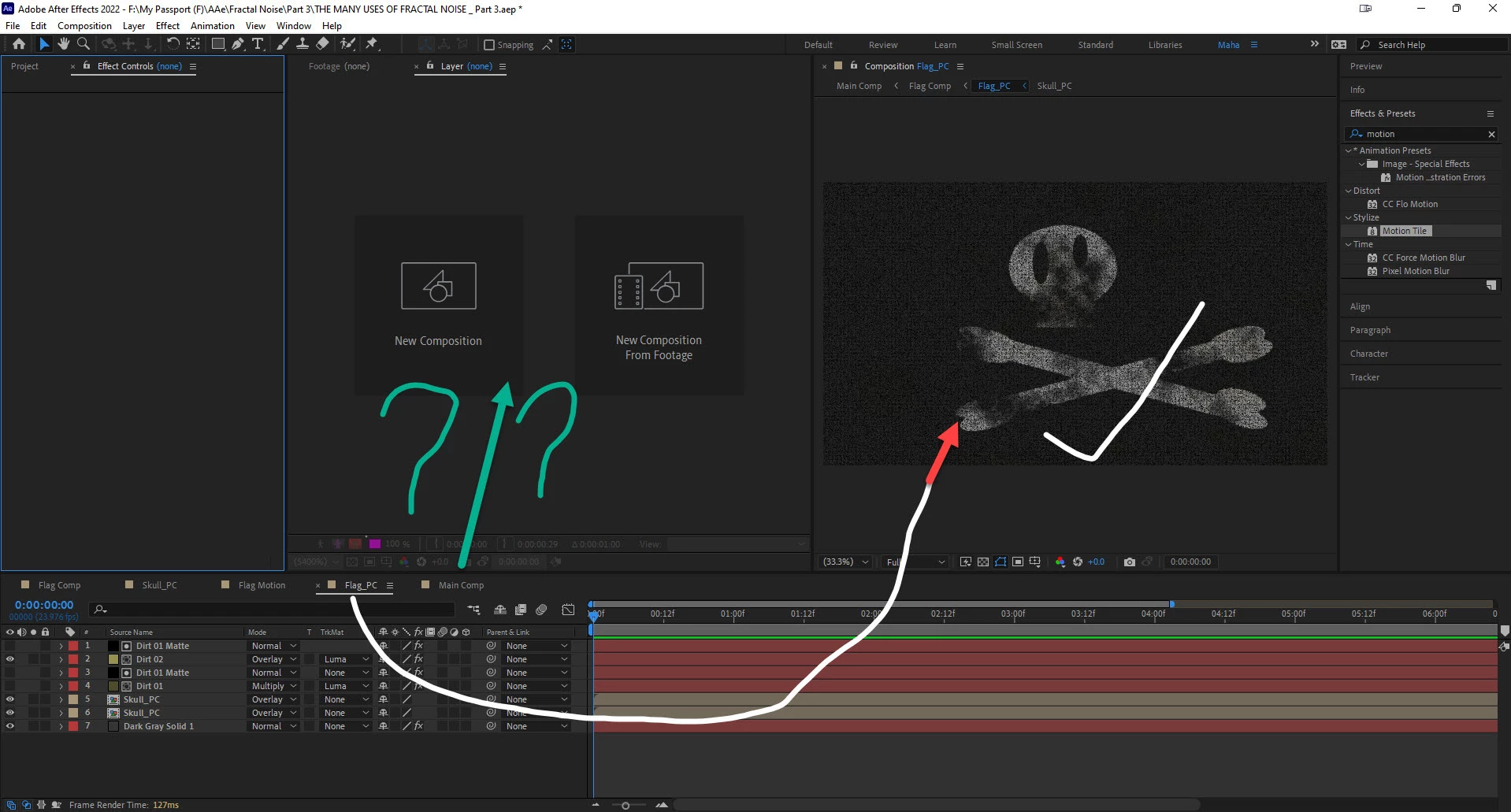
Task: Open the Full resolution dropdown
Action: coord(915,562)
